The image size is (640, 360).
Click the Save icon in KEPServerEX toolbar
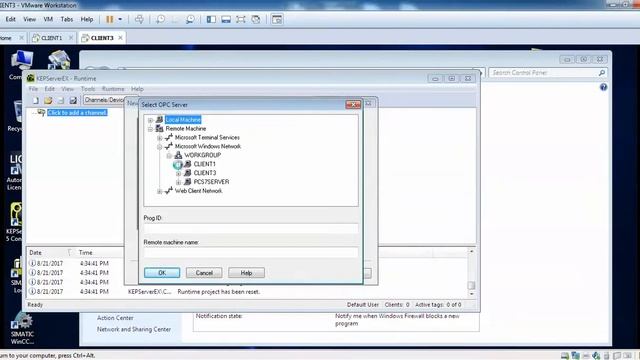point(61,100)
